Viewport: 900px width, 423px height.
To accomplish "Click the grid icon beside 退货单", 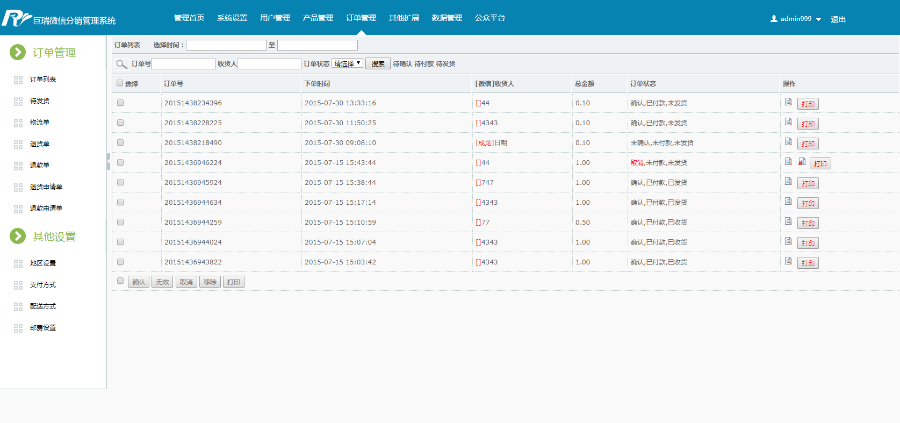I will coord(18,144).
